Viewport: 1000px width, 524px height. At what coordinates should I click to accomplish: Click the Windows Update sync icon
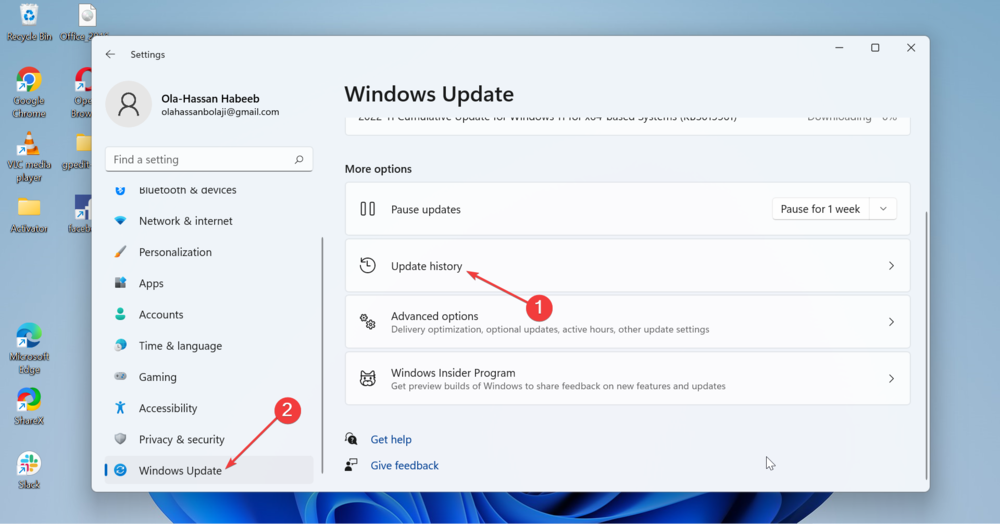[x=120, y=470]
